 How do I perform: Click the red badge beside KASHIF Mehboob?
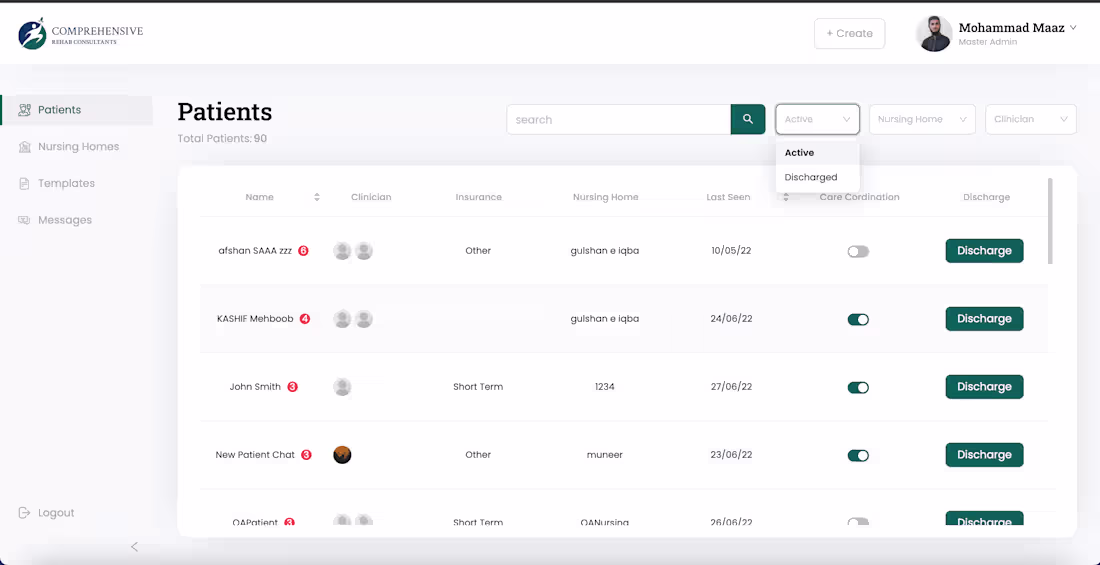pos(304,319)
